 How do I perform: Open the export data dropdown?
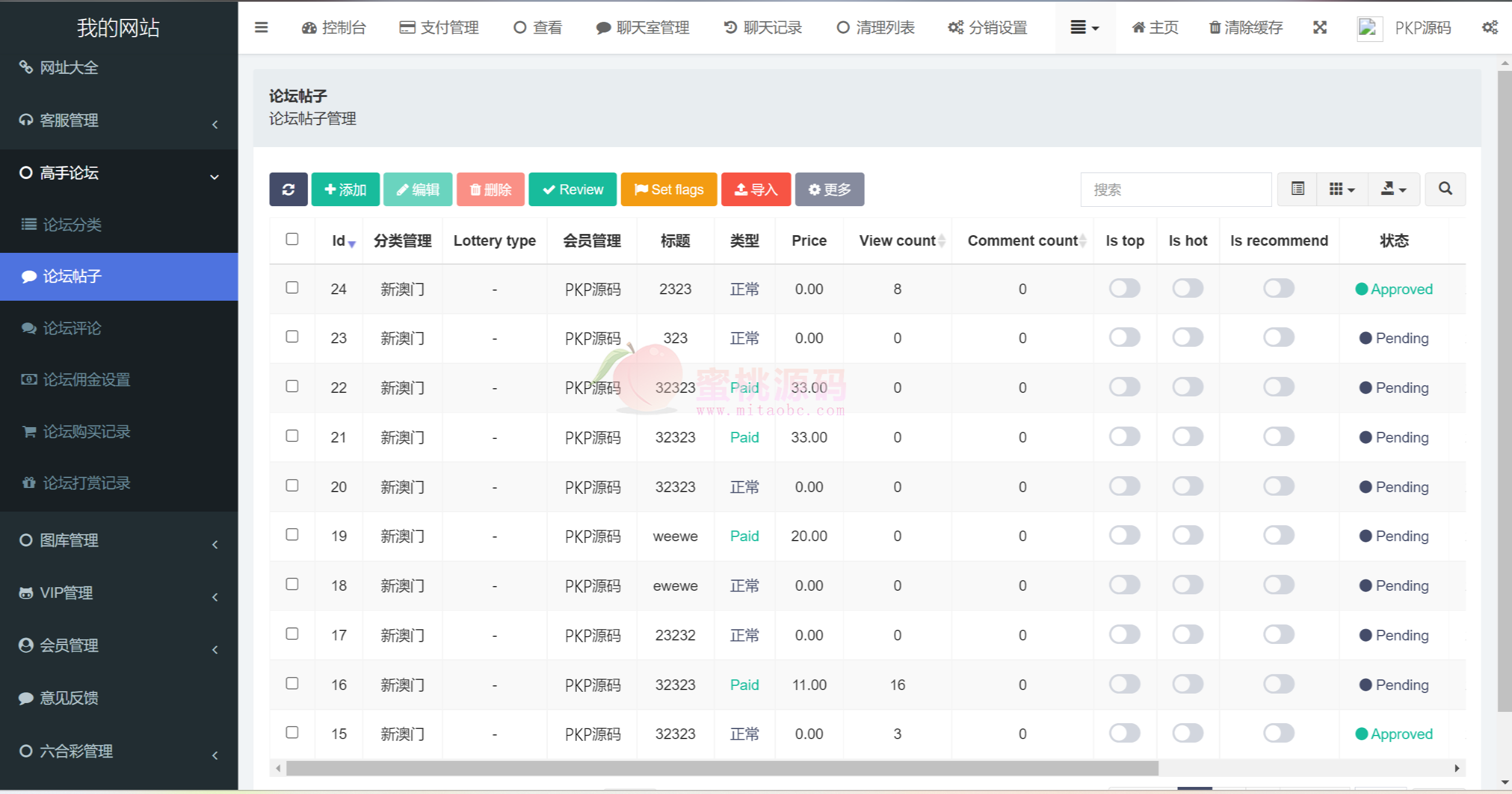click(1393, 189)
